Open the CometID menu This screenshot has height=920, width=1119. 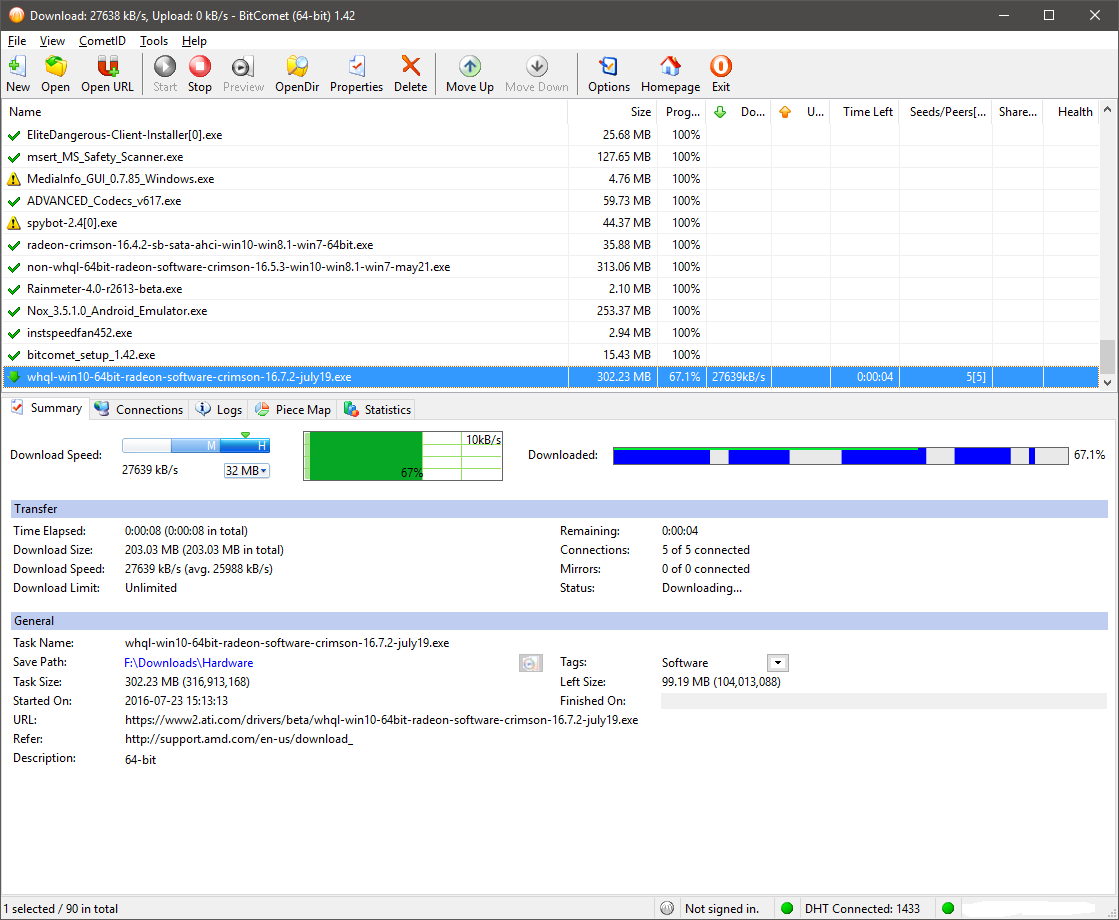tap(102, 41)
